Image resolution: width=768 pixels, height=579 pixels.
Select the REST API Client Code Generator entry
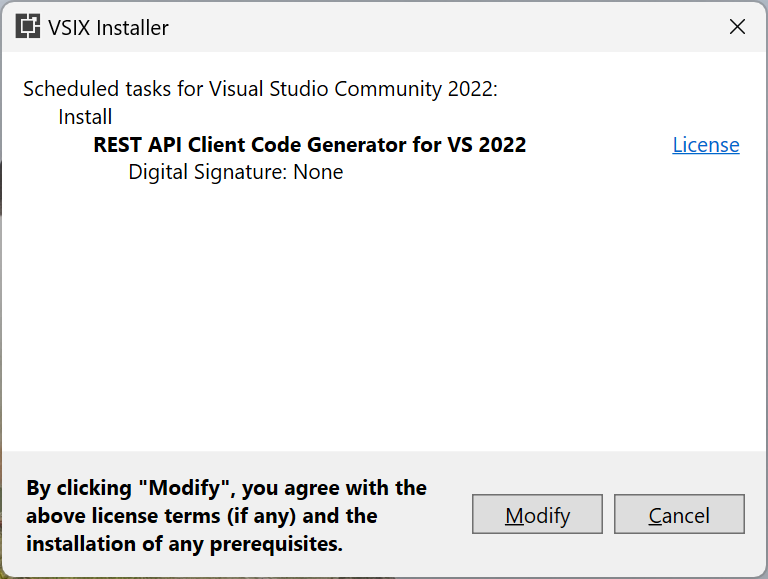[309, 144]
